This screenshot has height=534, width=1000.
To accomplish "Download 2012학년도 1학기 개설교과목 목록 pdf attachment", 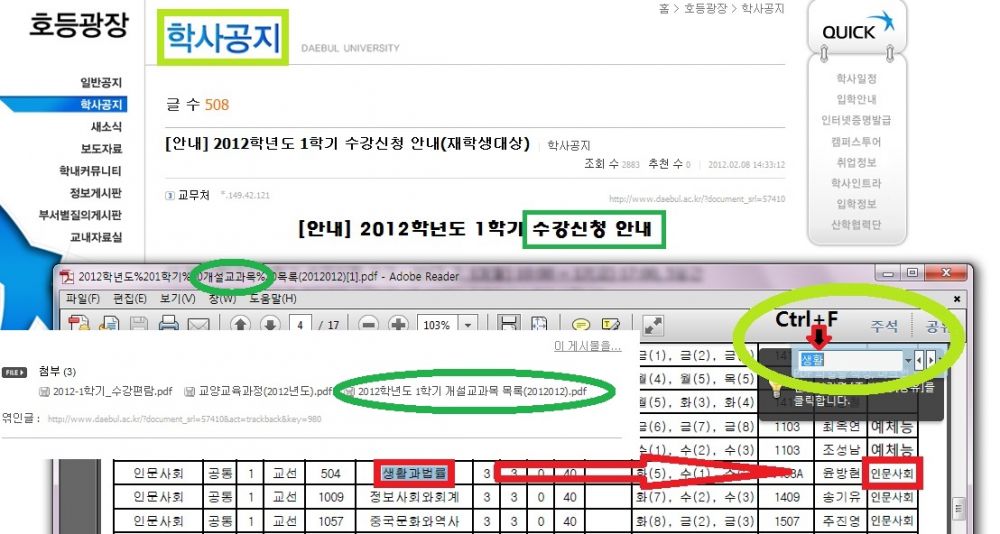I will click(472, 391).
